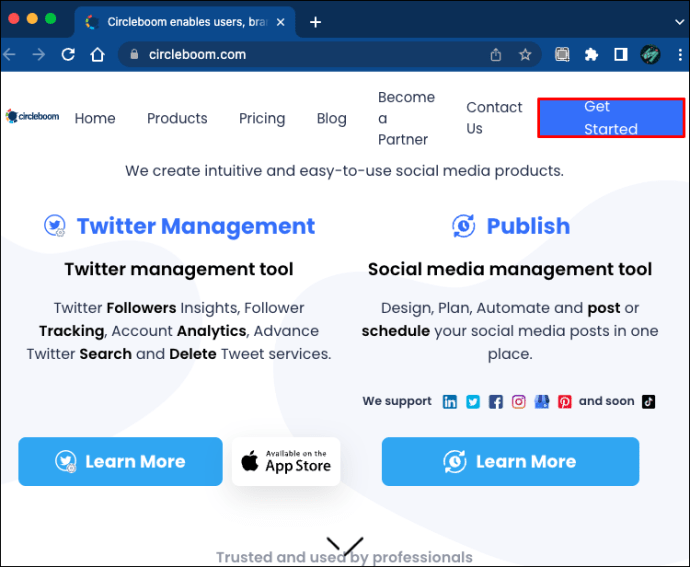This screenshot has height=567, width=690.
Task: Click the Pinterest icon in supported list
Action: coord(565,402)
